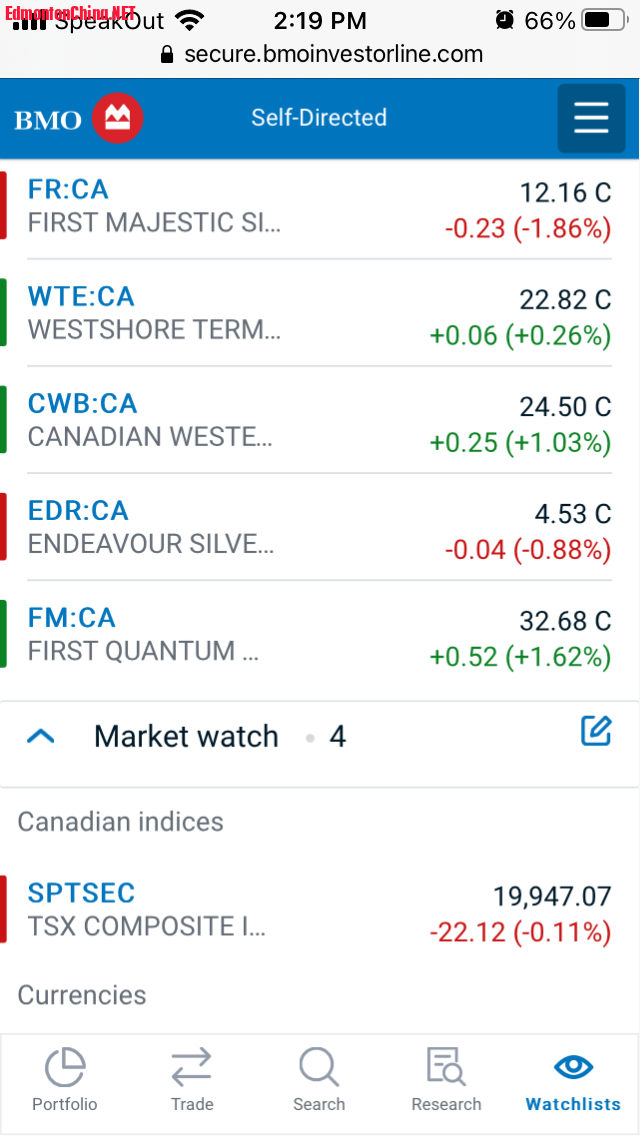Tap the Portfolio pie chart icon
This screenshot has height=1136, width=640.
(65, 1068)
